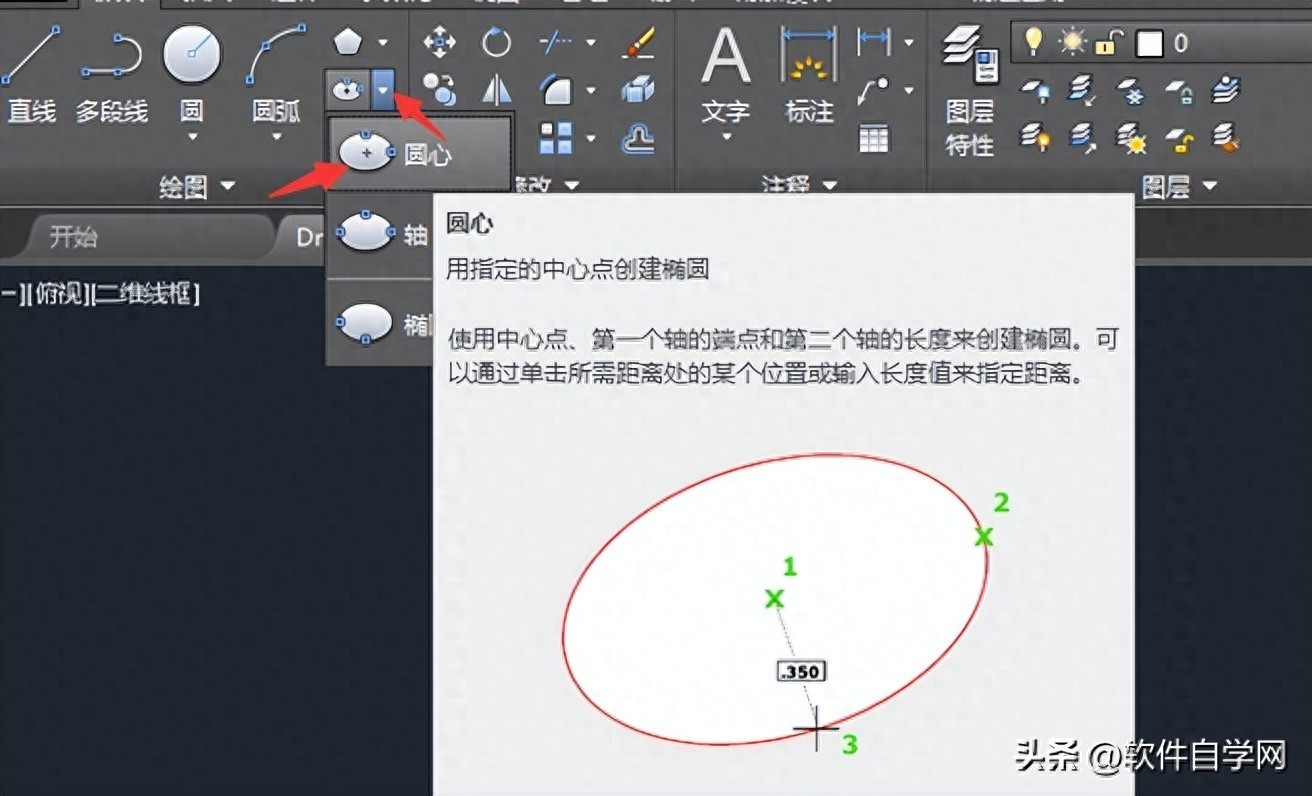Click the Rotate tool icon
This screenshot has width=1312, height=796.
496,42
